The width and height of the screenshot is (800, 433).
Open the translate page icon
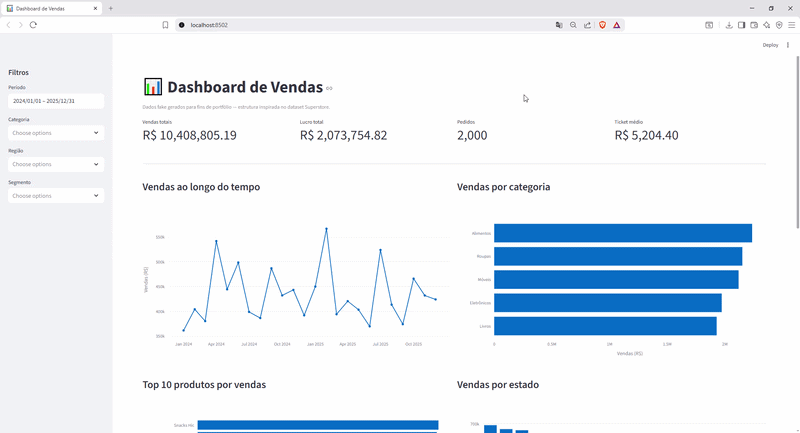point(559,25)
